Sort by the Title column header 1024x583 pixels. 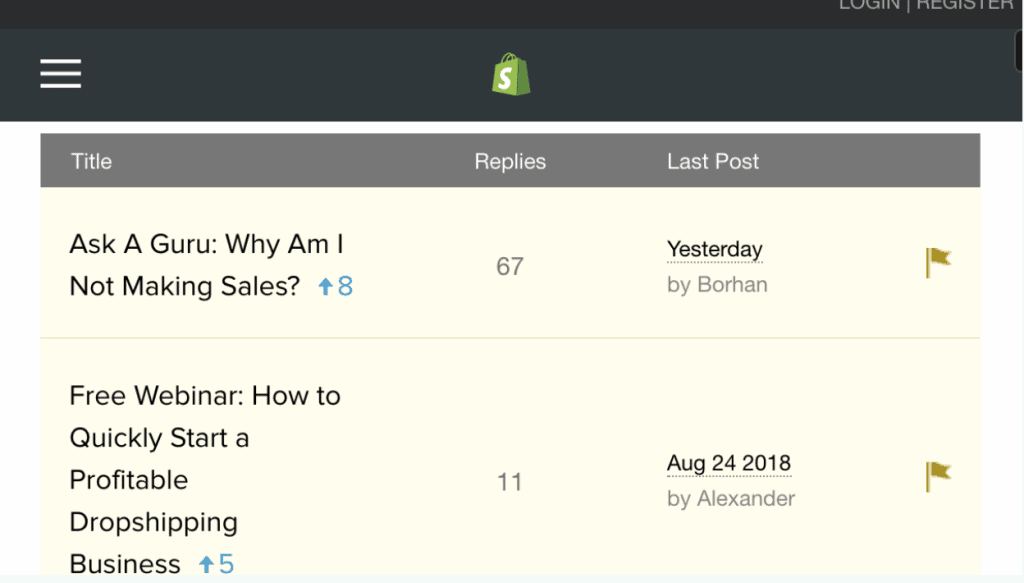pyautogui.click(x=91, y=161)
